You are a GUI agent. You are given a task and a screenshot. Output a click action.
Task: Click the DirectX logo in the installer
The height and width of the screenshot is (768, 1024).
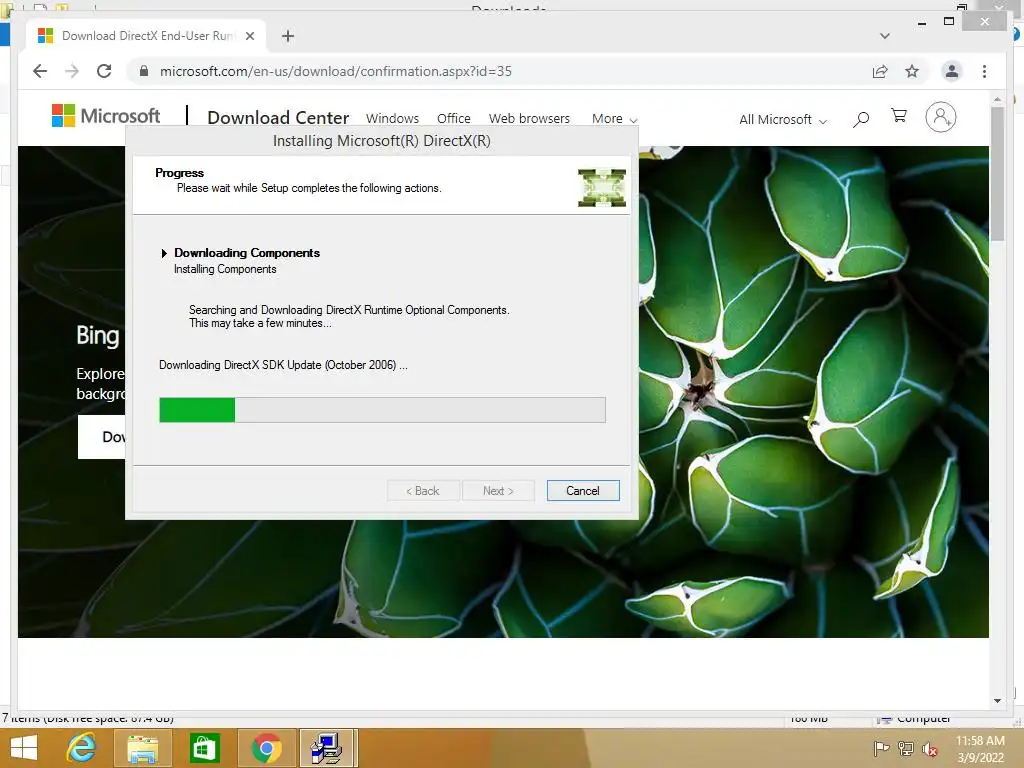point(602,187)
